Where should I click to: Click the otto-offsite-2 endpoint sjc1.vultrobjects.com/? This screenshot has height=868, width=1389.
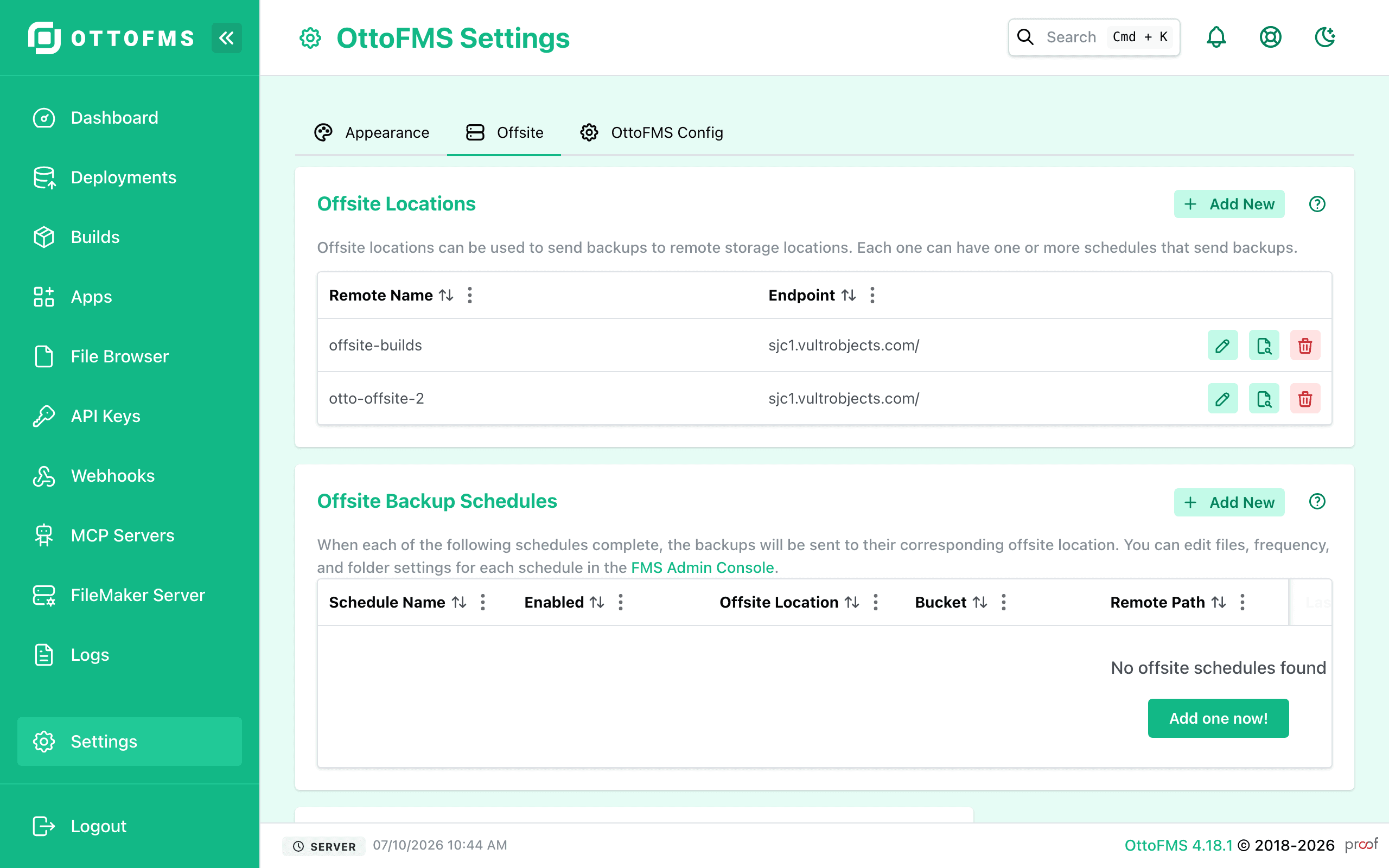tap(844, 398)
